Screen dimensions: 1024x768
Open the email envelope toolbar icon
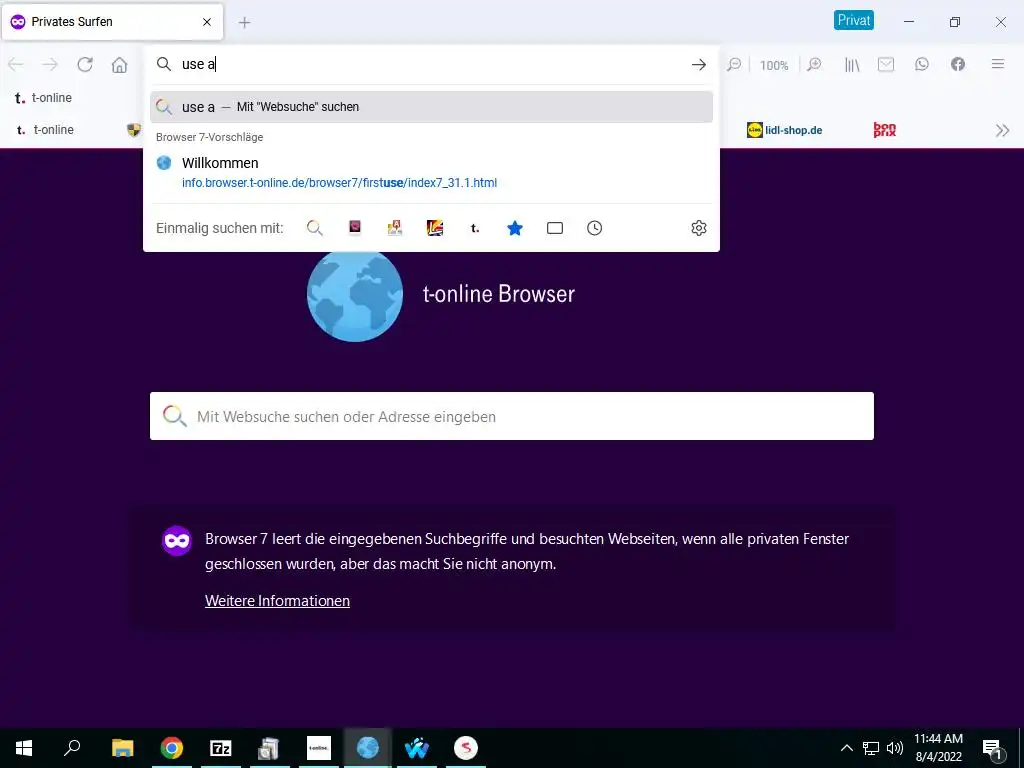[886, 64]
